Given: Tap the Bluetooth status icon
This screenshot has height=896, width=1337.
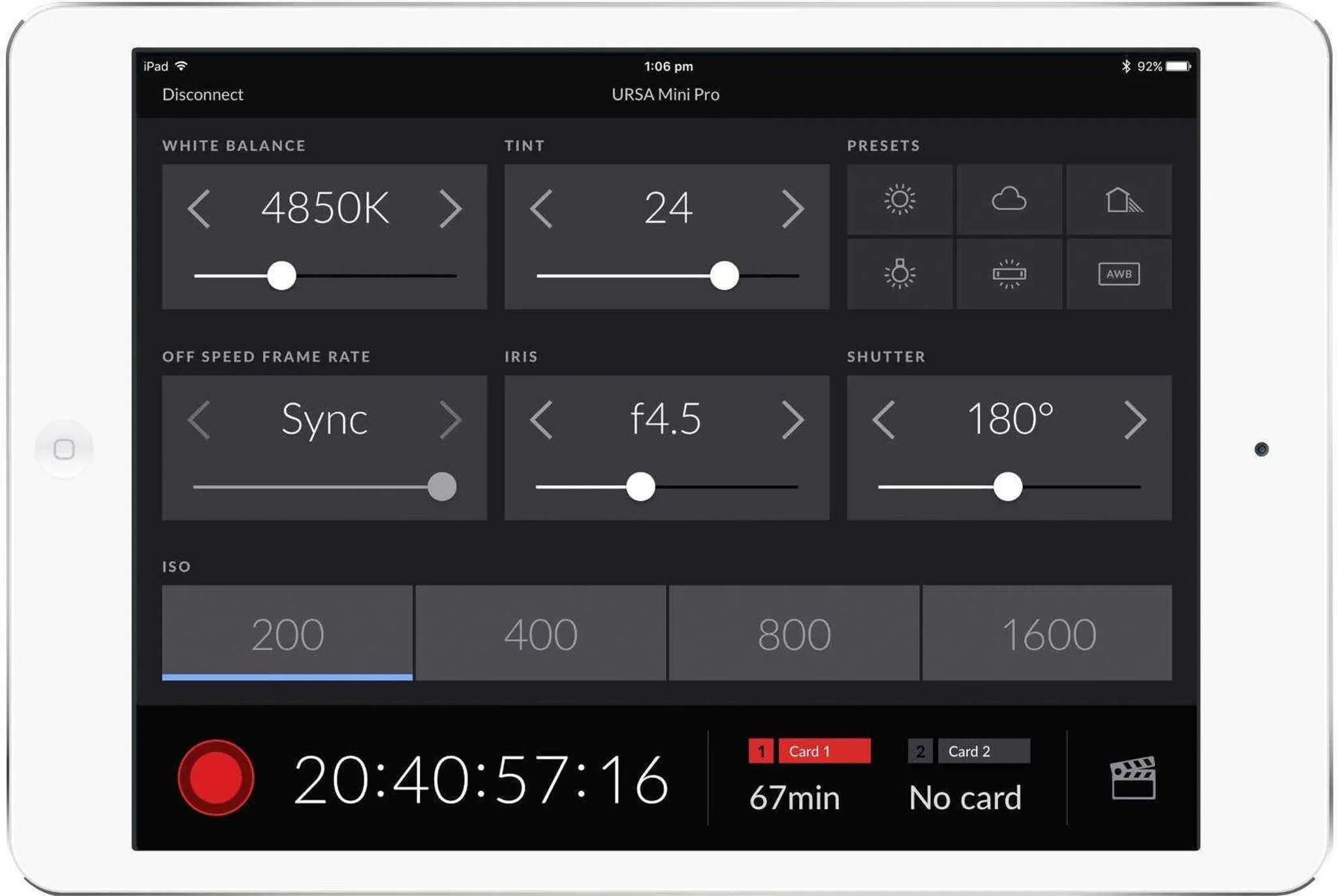Looking at the screenshot, I should (x=1125, y=66).
